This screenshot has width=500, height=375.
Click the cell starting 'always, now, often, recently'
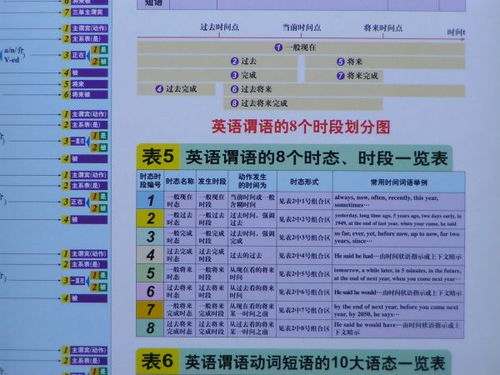(x=399, y=201)
